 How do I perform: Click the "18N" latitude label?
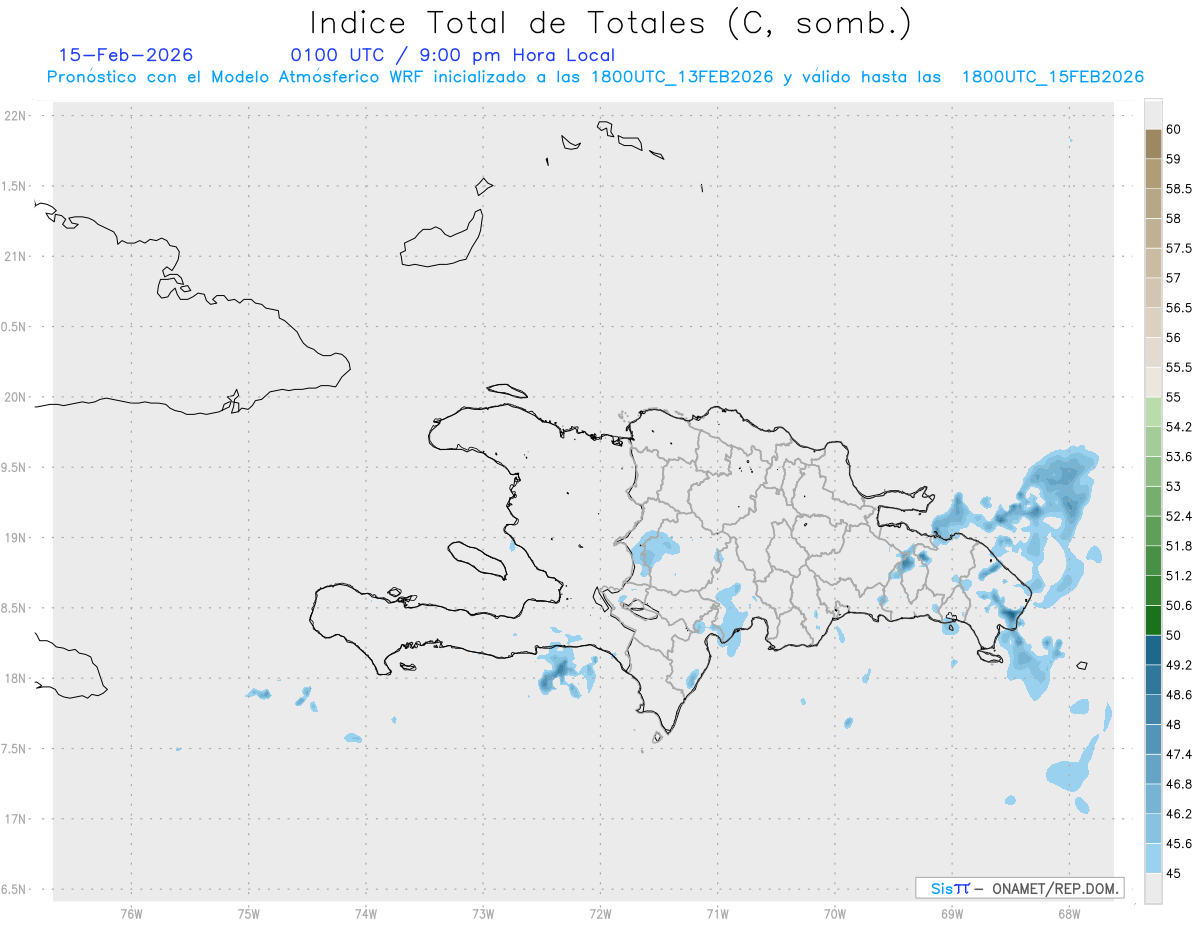tap(16, 678)
